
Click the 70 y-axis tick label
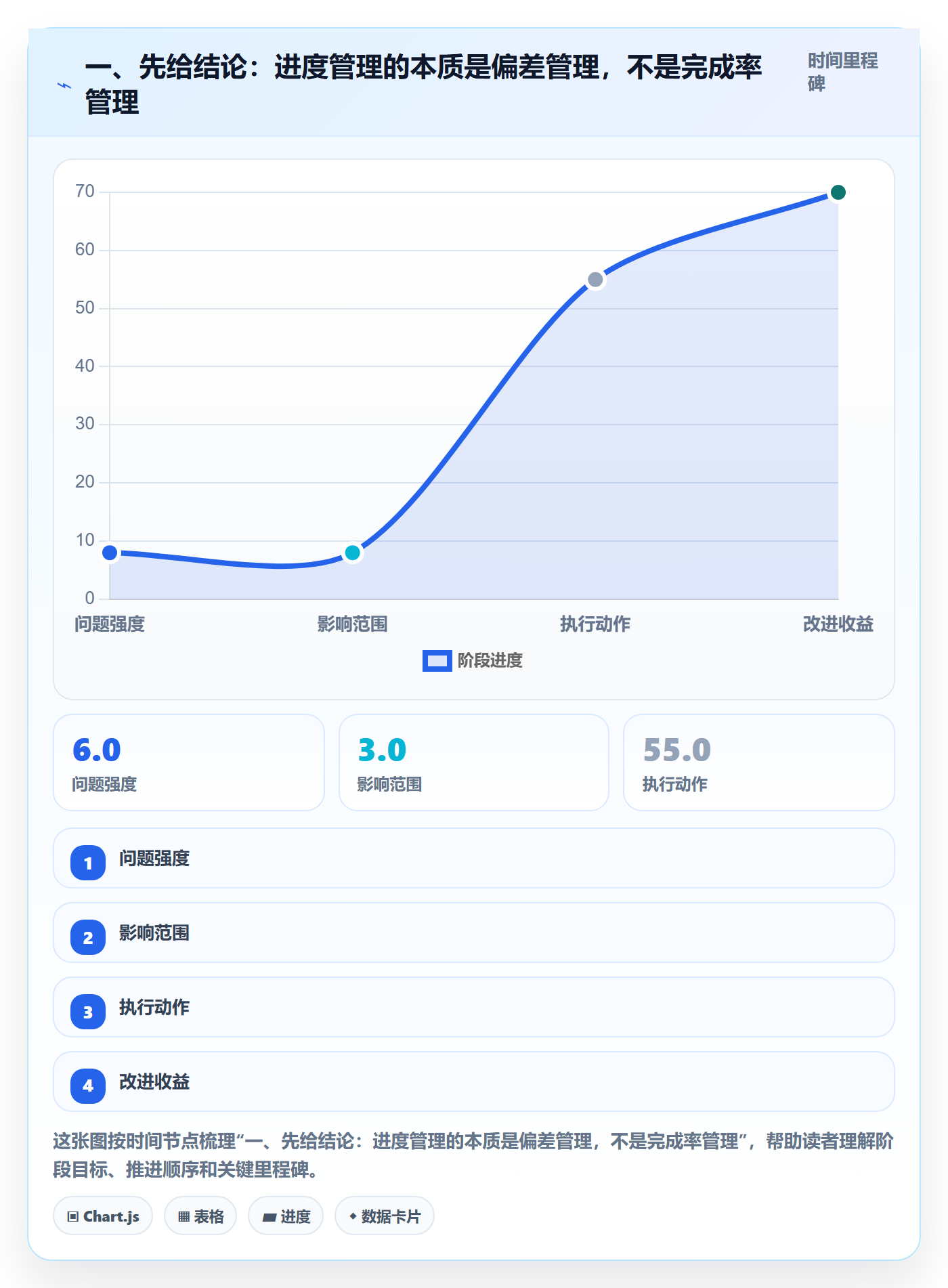click(x=85, y=192)
